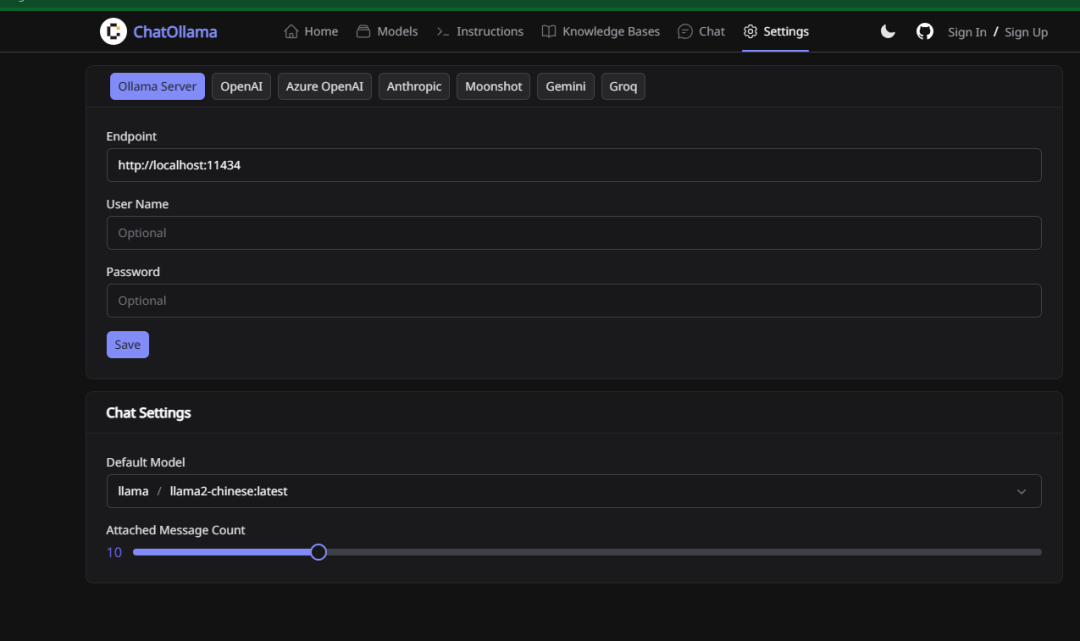Click the slider value 10

click(114, 552)
